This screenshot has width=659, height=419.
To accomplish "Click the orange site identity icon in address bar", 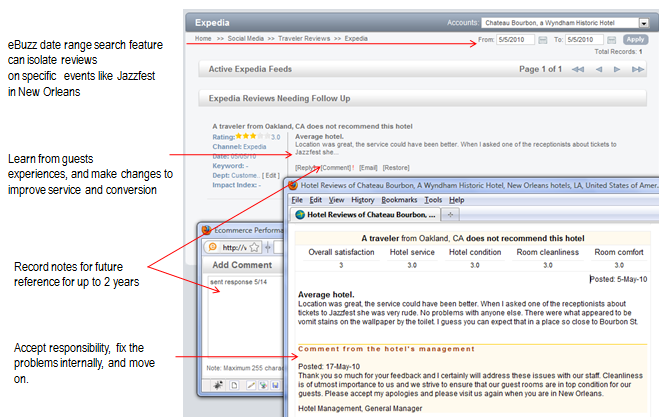I will click(213, 247).
